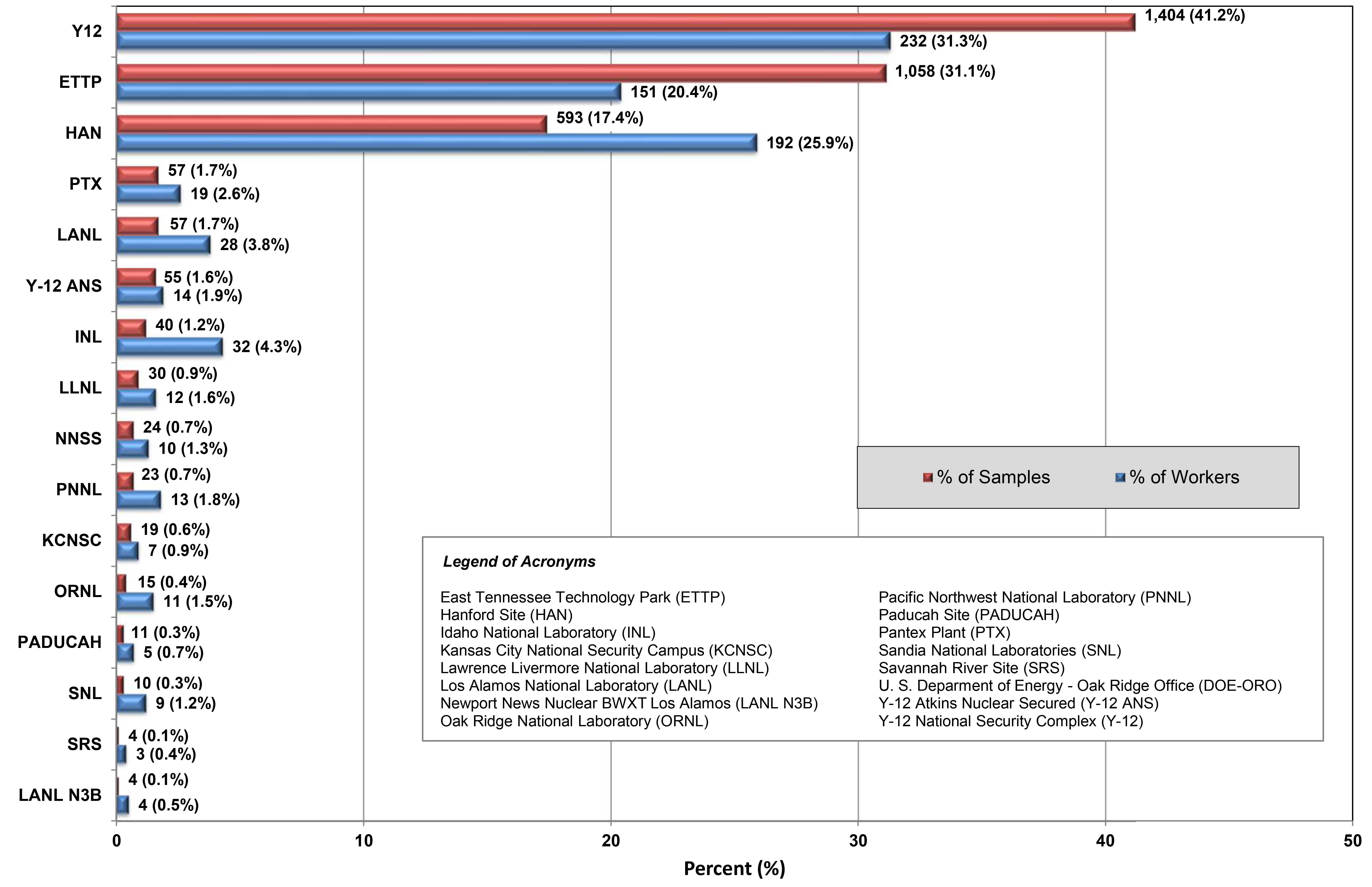The width and height of the screenshot is (1372, 887).
Task: Click the '19 (2.6%)' PTX workers label
Action: [x=225, y=194]
